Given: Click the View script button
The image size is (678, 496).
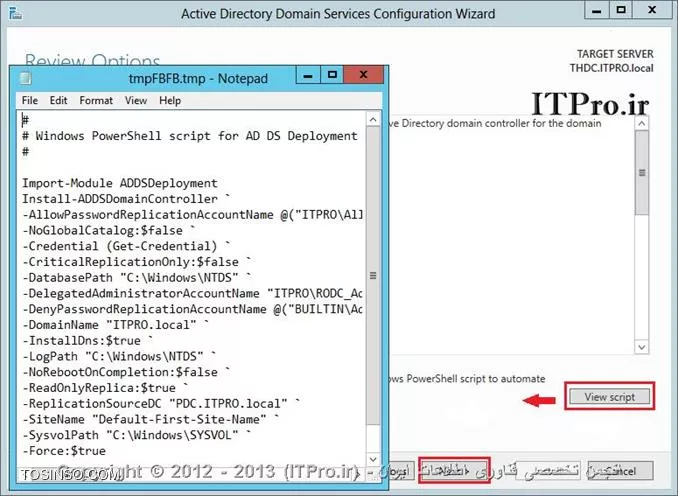Looking at the screenshot, I should pos(610,397).
